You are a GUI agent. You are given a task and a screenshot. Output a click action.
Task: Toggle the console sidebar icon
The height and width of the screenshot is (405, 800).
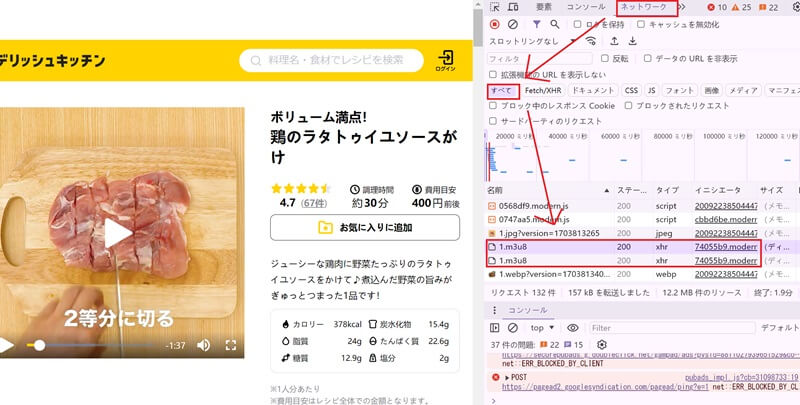[x=494, y=327]
